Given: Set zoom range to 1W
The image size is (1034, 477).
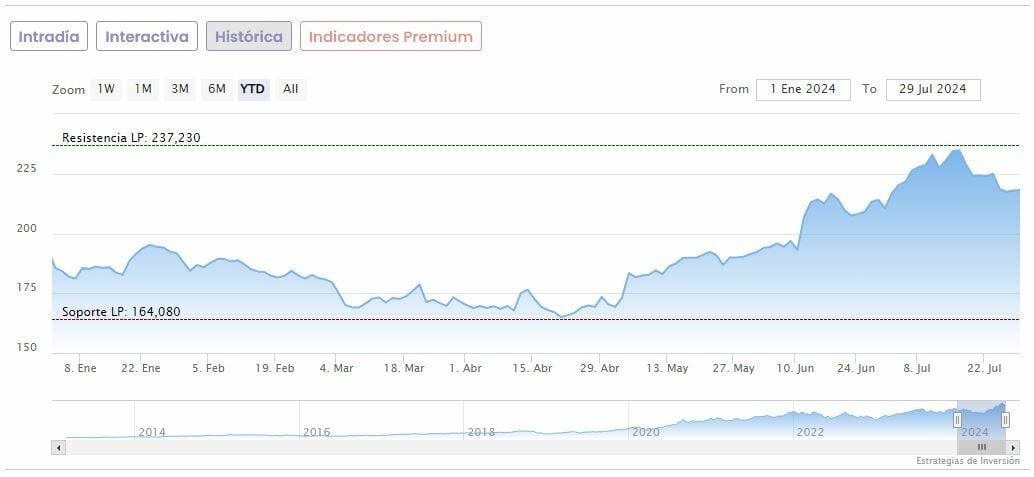Looking at the screenshot, I should tap(106, 89).
